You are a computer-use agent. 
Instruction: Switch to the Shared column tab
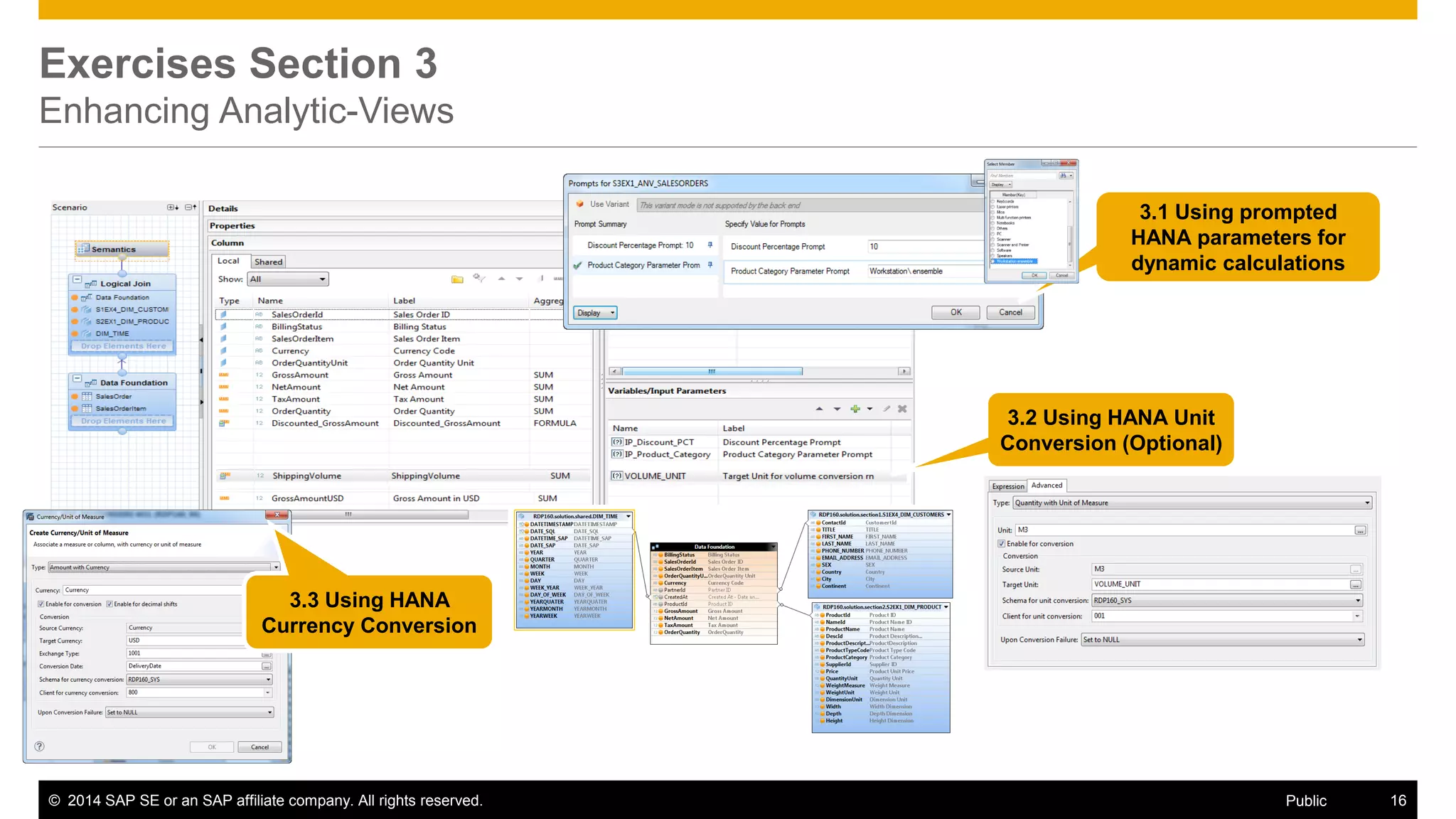269,262
